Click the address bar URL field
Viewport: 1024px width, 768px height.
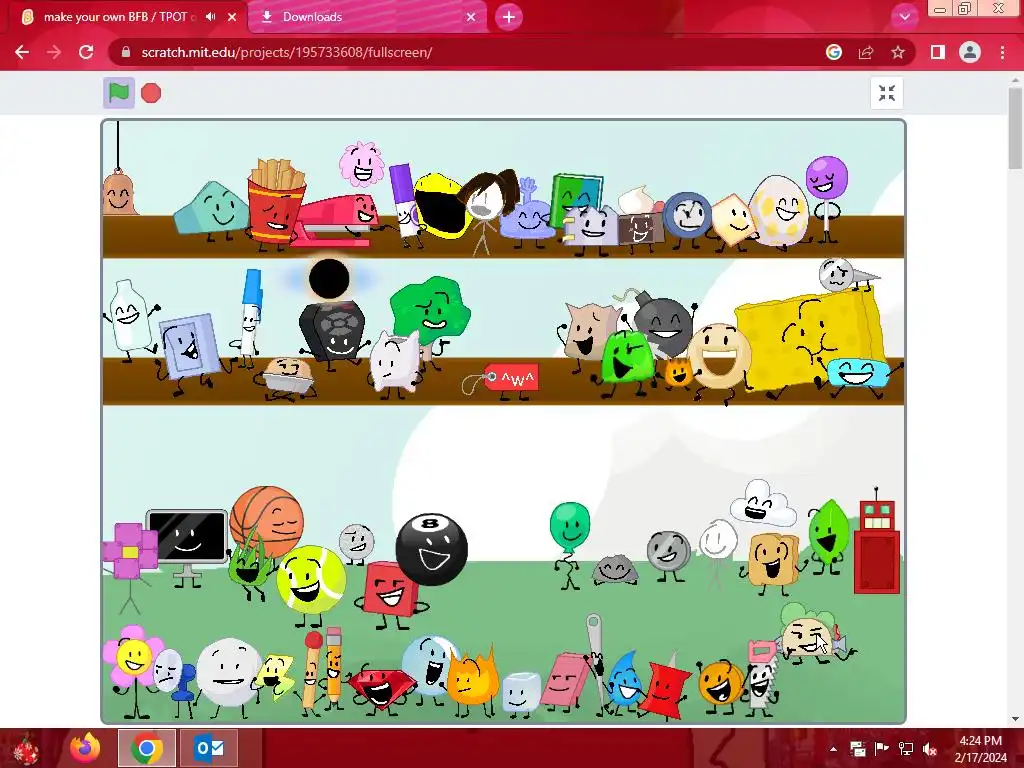pos(470,52)
